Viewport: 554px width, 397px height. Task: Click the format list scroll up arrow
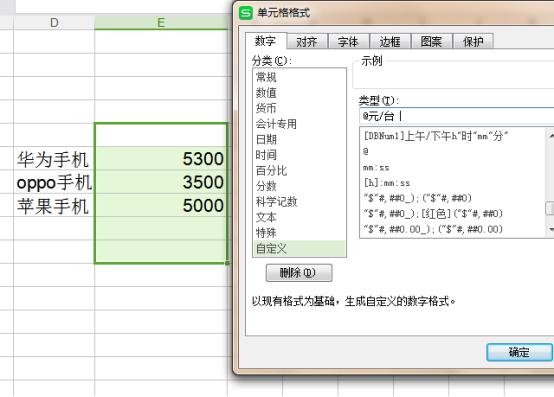550,135
